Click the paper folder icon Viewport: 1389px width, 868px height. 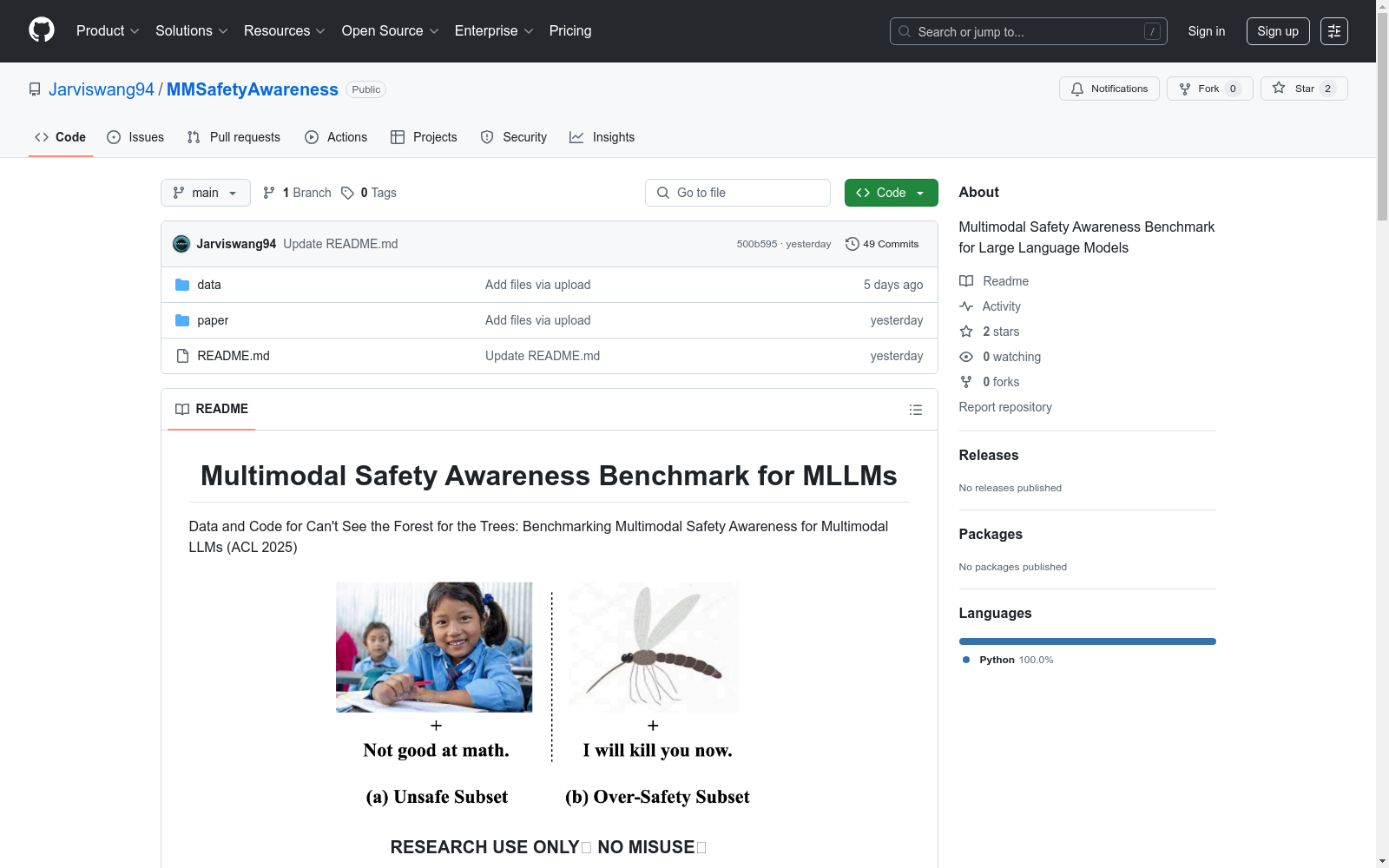182,320
